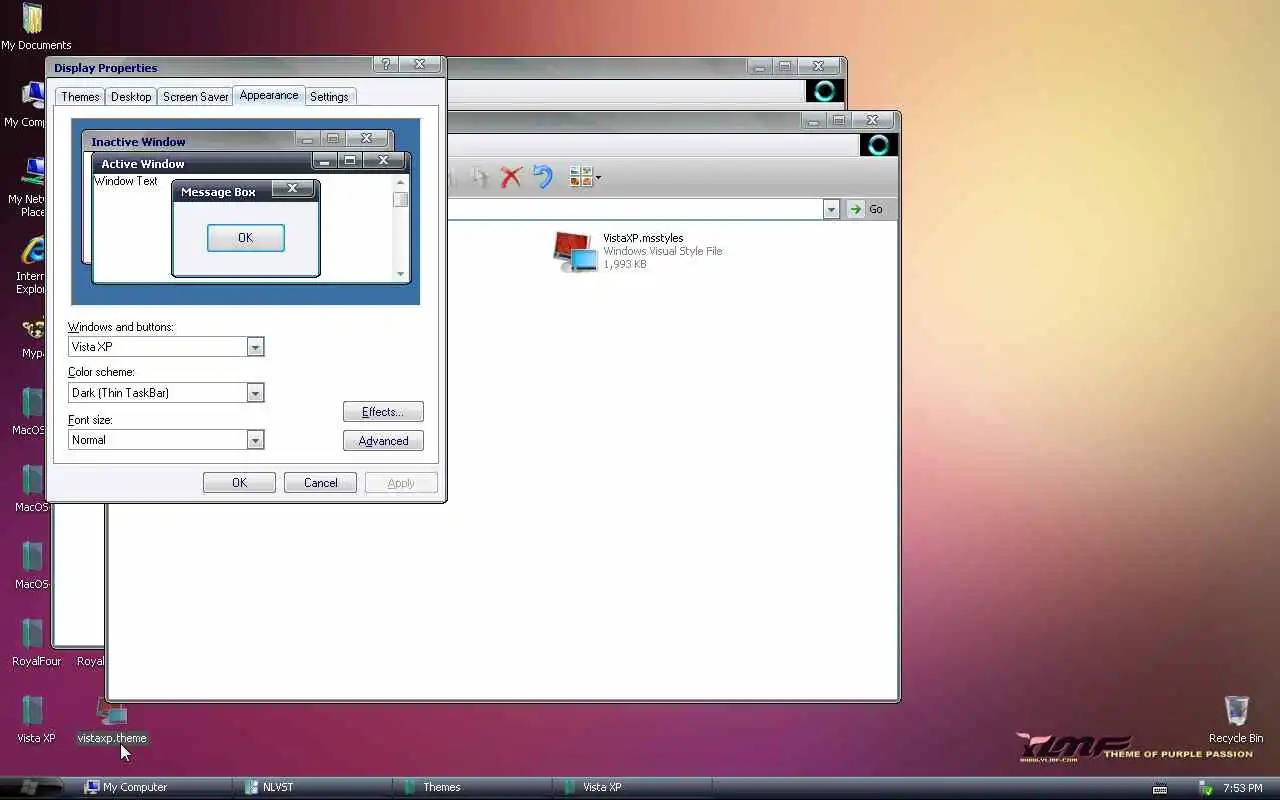Click the keyboard icon in system tray
Screen dimensions: 1280x800
pyautogui.click(x=1160, y=788)
